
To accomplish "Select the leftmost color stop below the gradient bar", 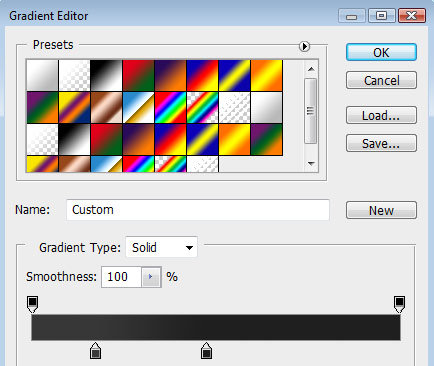I will click(95, 350).
